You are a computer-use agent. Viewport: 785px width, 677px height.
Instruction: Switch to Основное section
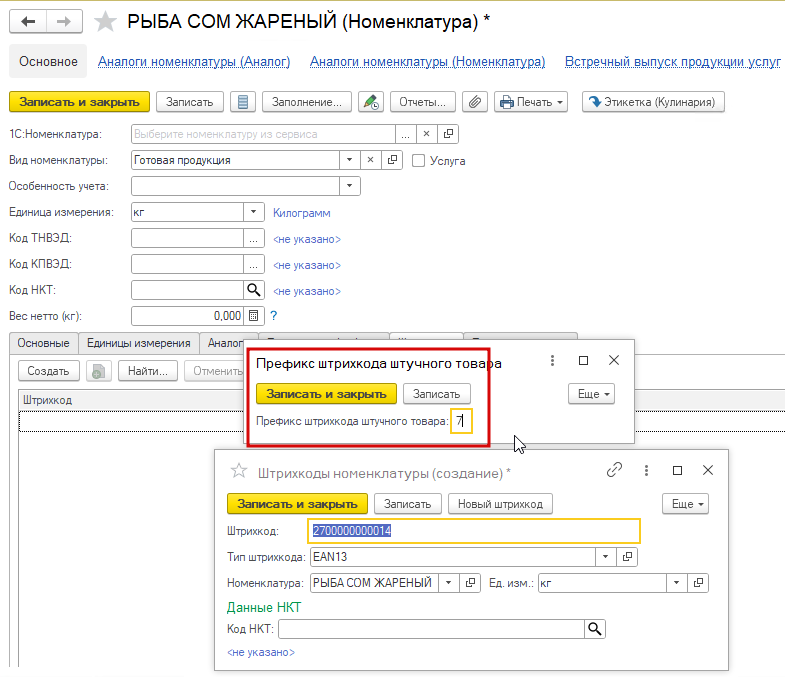[48, 61]
